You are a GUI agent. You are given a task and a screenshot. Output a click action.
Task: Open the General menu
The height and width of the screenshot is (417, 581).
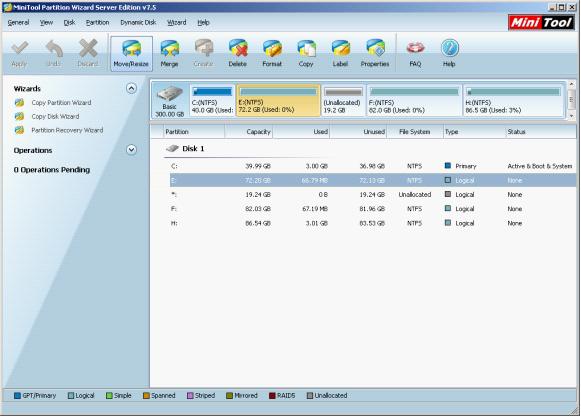tap(18, 23)
